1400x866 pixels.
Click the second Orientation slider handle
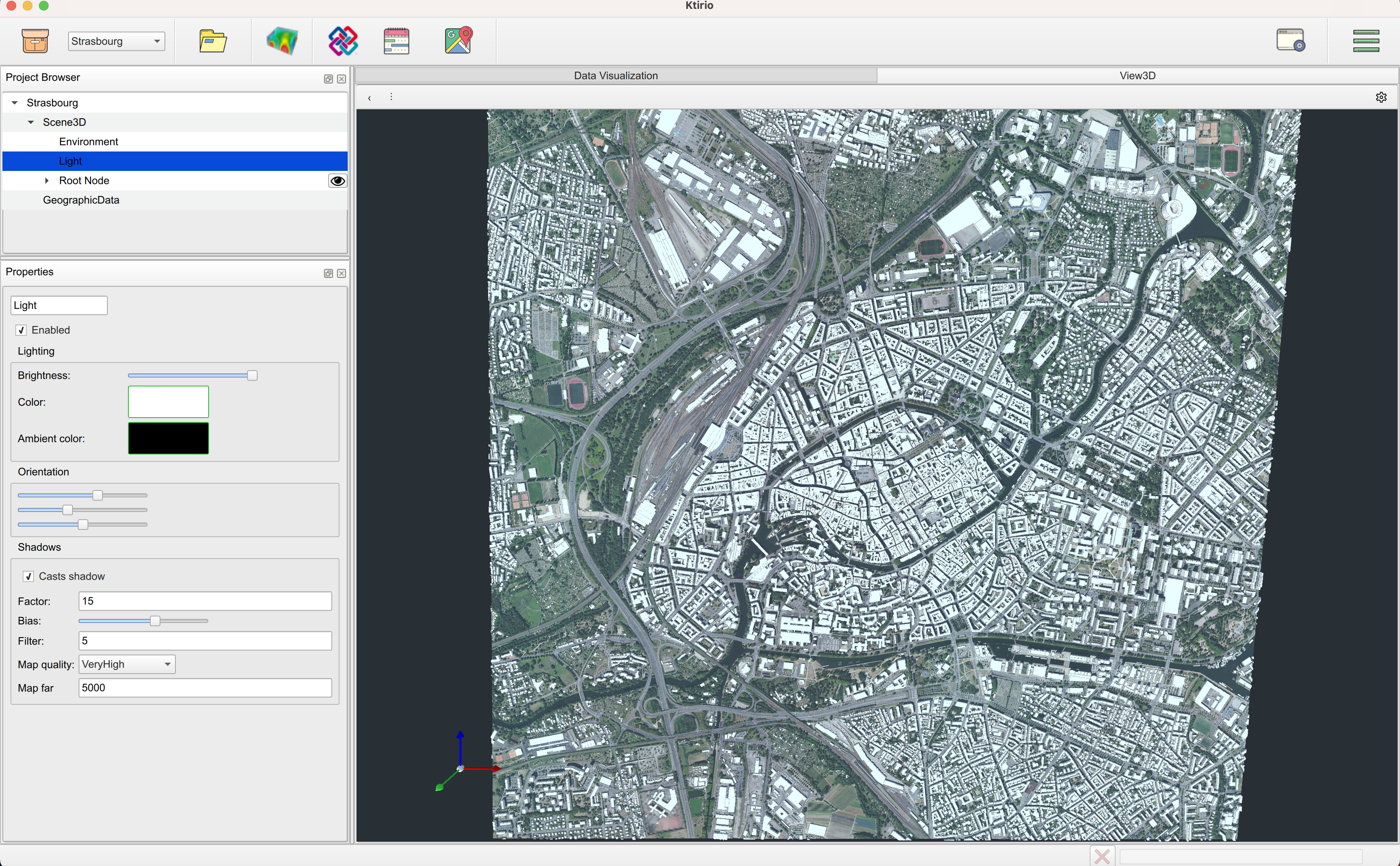click(68, 510)
